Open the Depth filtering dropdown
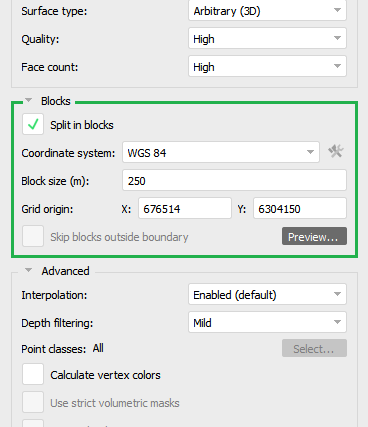 (267, 323)
